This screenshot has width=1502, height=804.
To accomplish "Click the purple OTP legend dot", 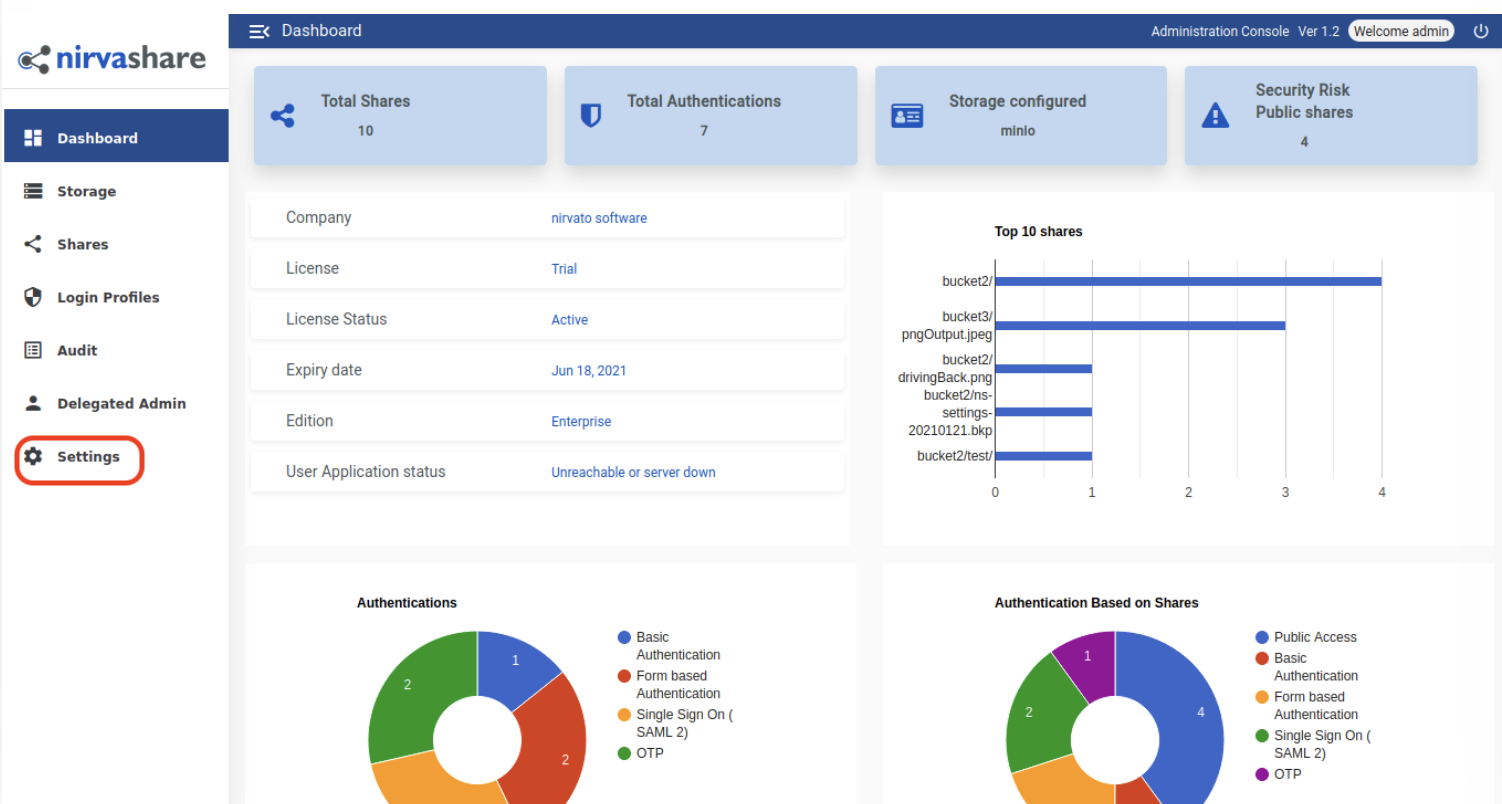I will click(1263, 774).
